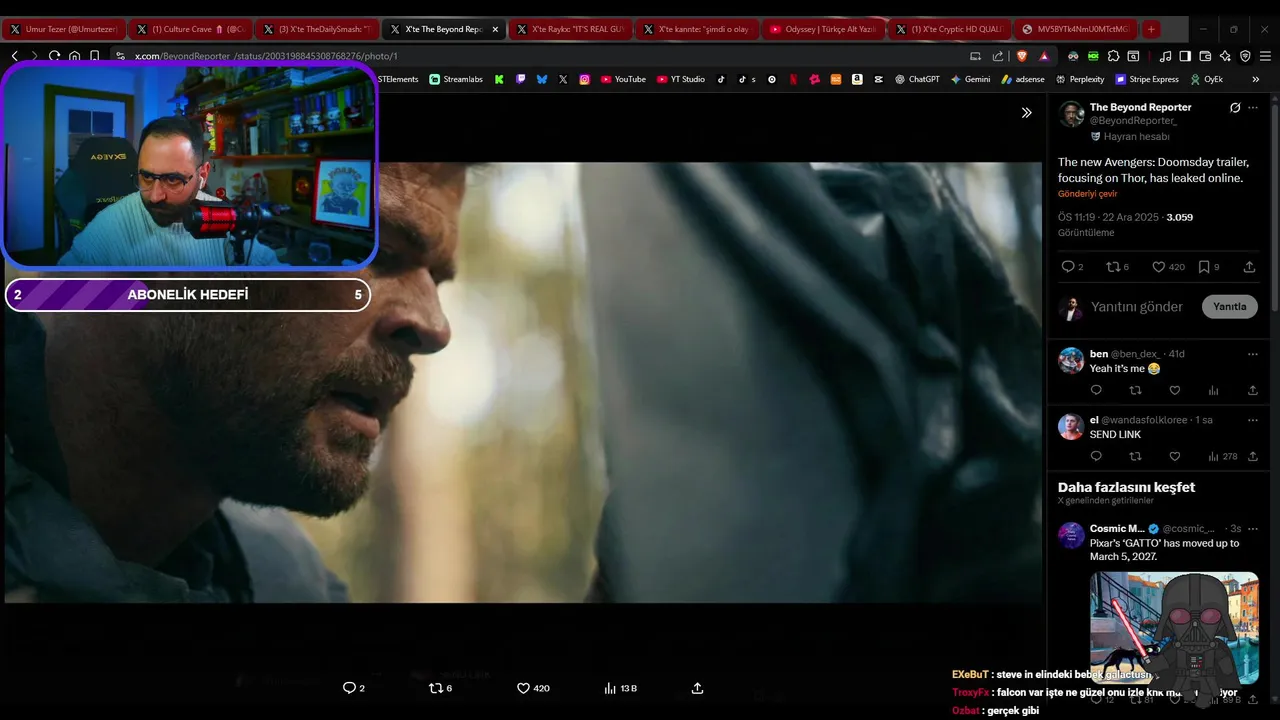Screen dimensions: 1280x720
Task: Switch to IT'S REAL GUYS tab
Action: tap(570, 29)
